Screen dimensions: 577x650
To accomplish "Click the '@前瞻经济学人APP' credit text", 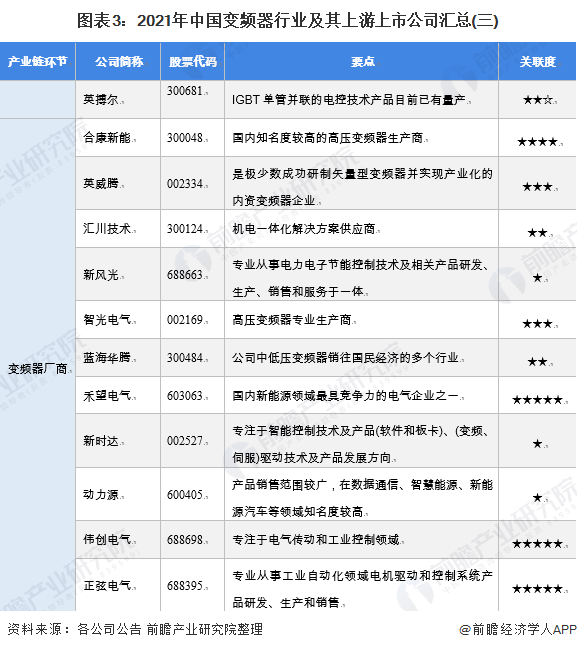I will (518, 629).
